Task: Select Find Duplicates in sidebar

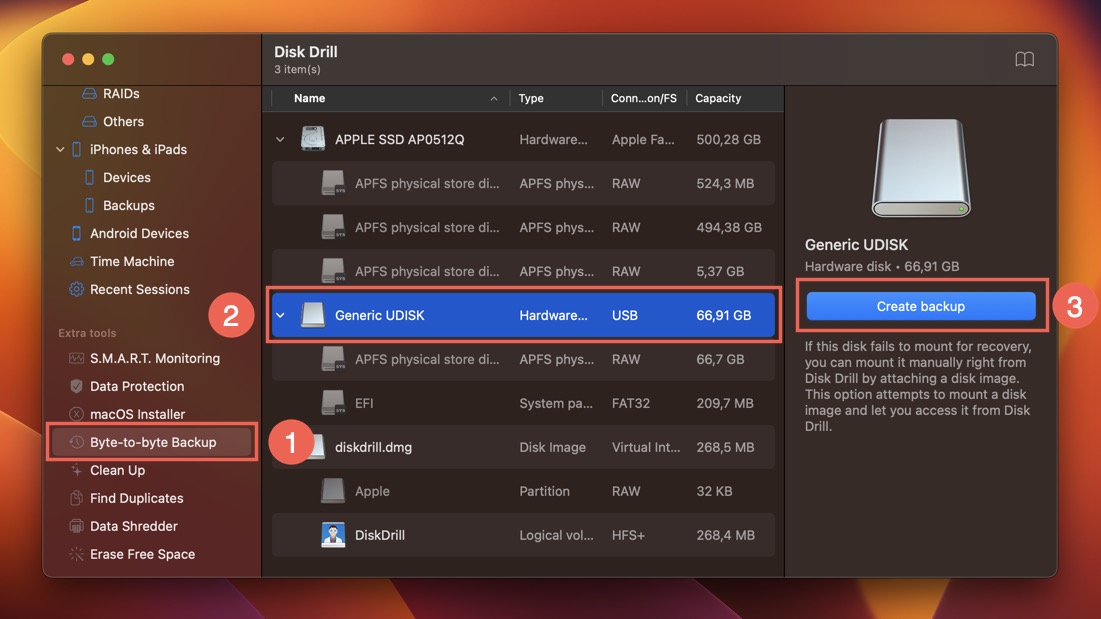Action: click(x=136, y=498)
